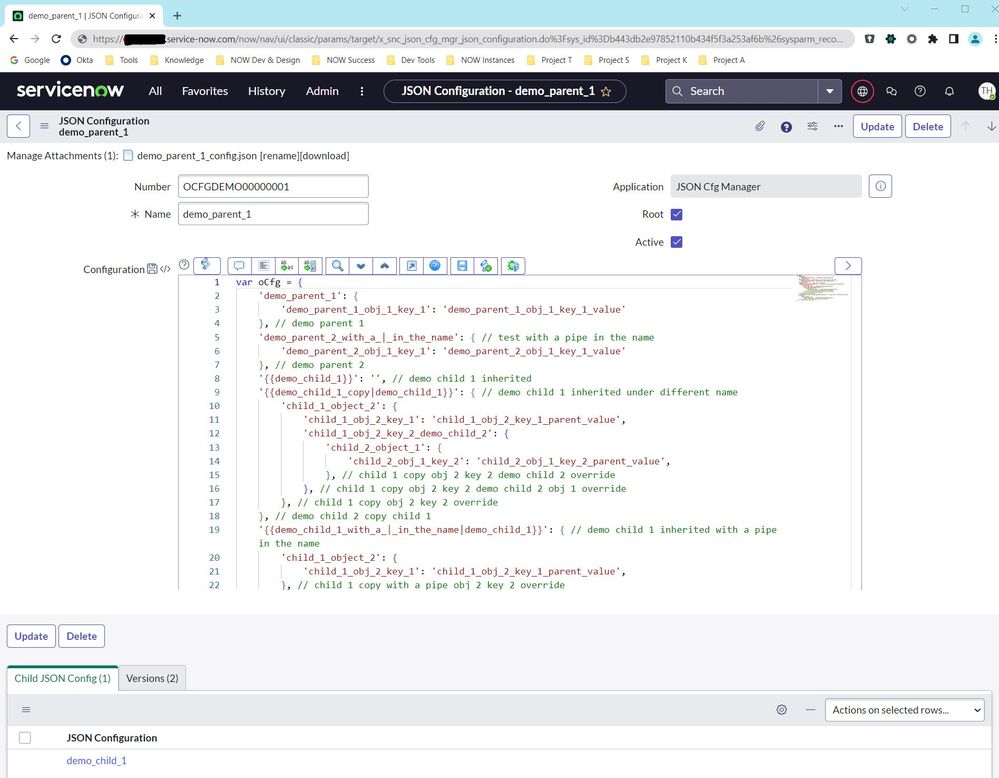
Task: Save the script with the disk icon
Action: coord(461,265)
